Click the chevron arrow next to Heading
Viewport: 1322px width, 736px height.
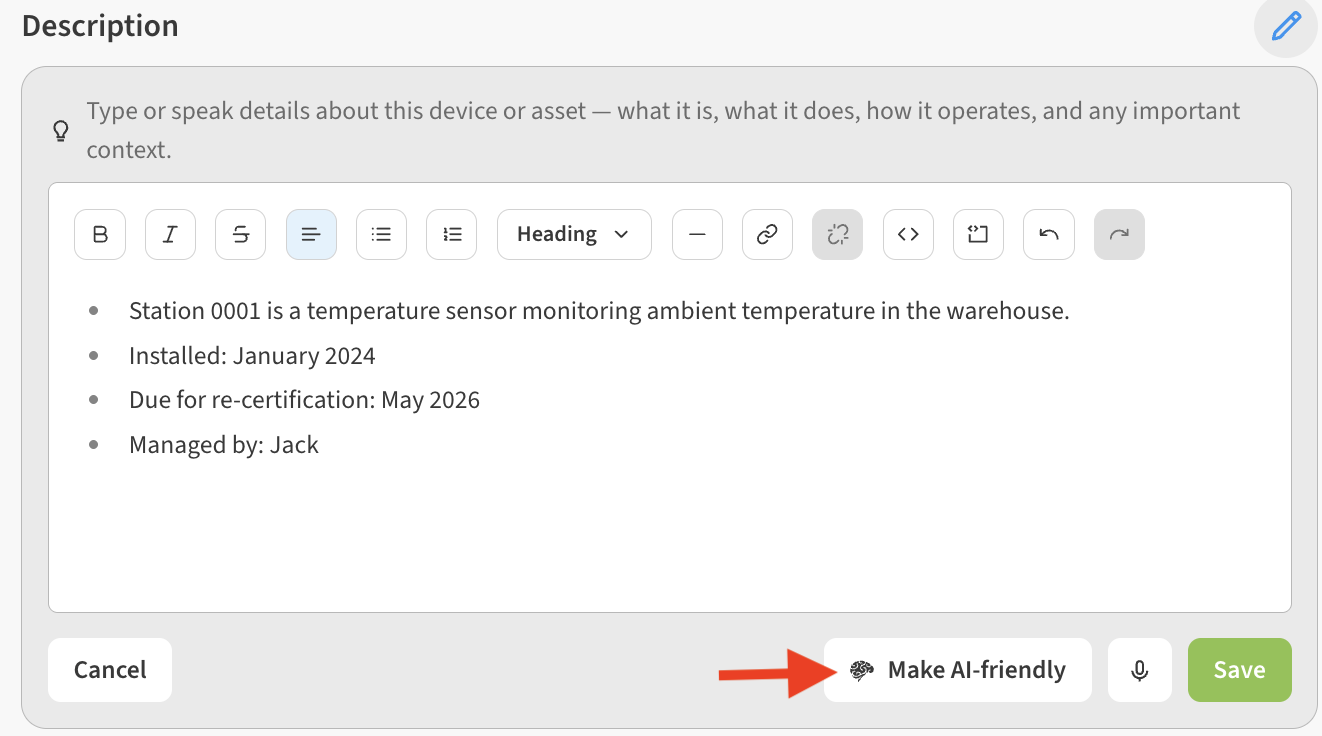point(621,234)
